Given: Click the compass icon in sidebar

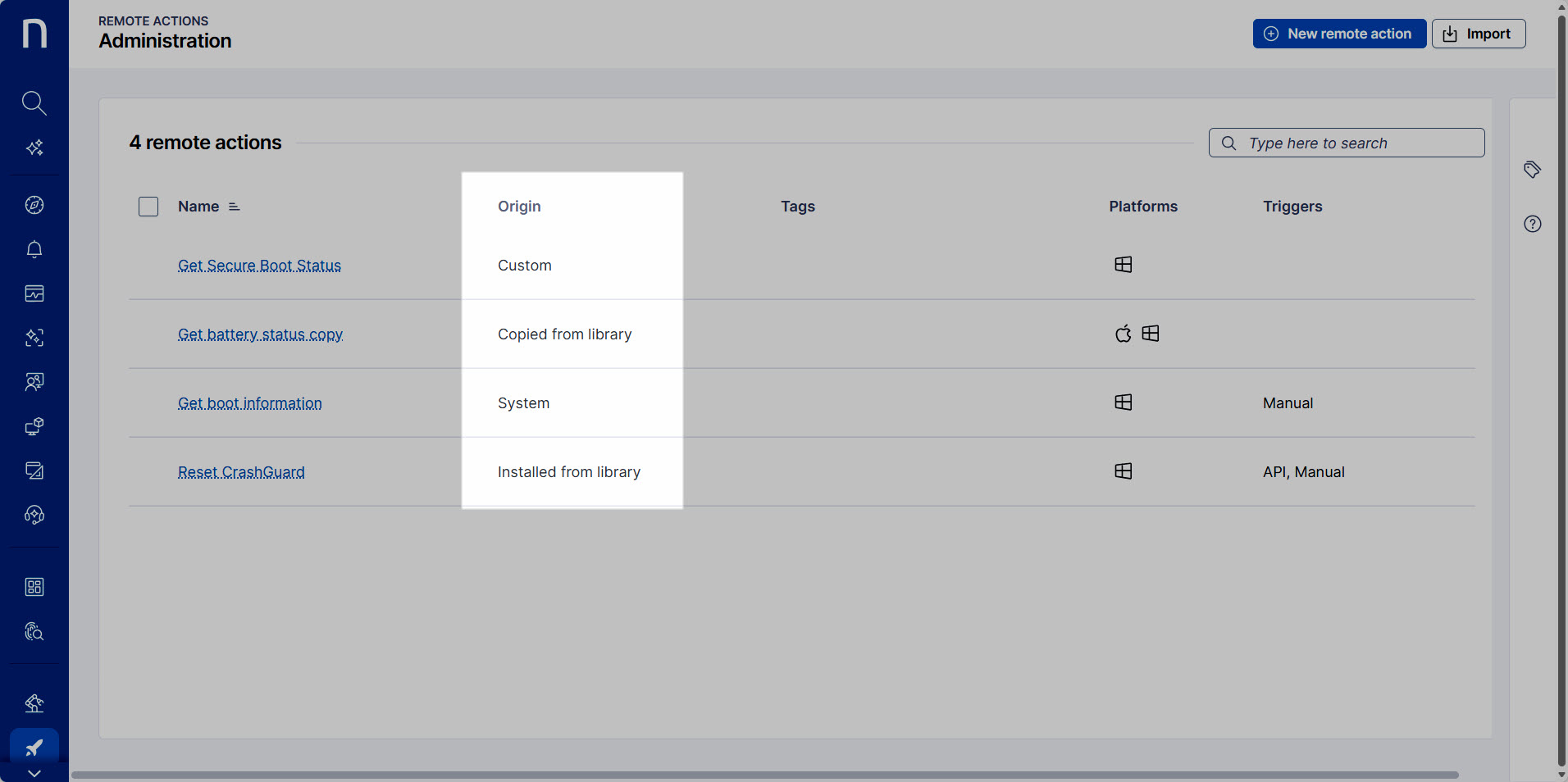Looking at the screenshot, I should (x=34, y=205).
